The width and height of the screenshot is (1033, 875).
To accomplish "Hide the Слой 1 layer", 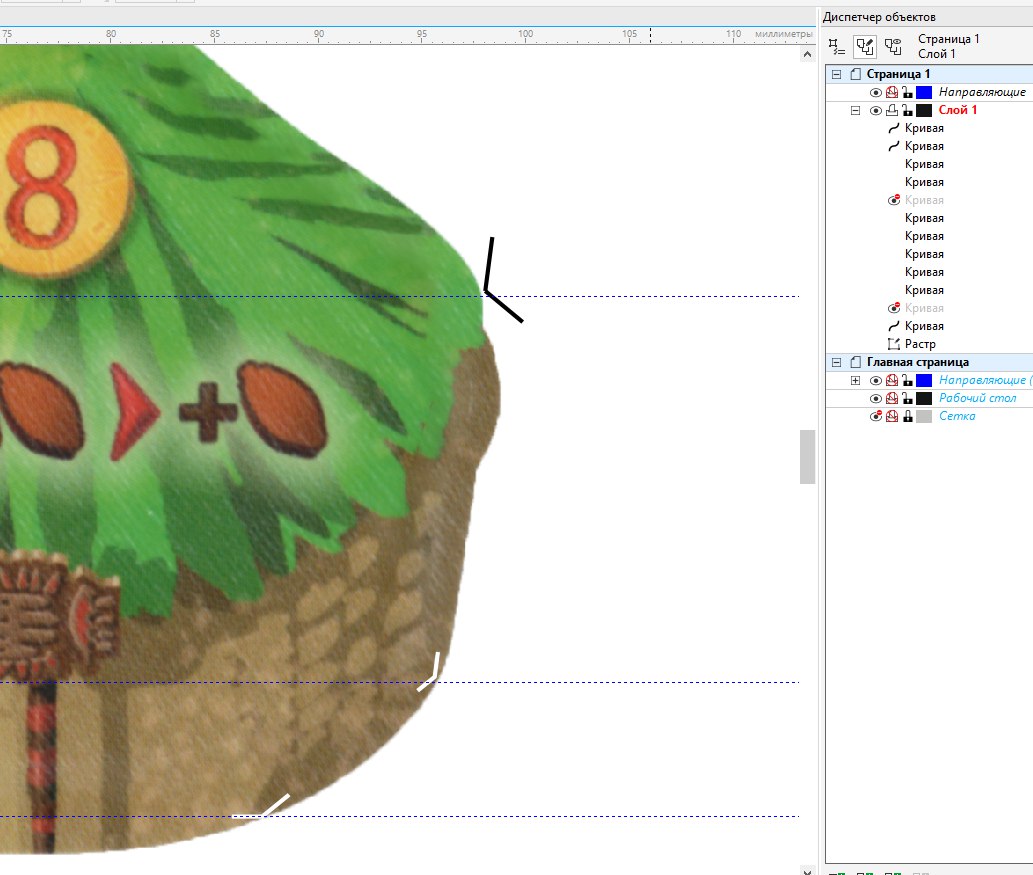I will point(876,111).
